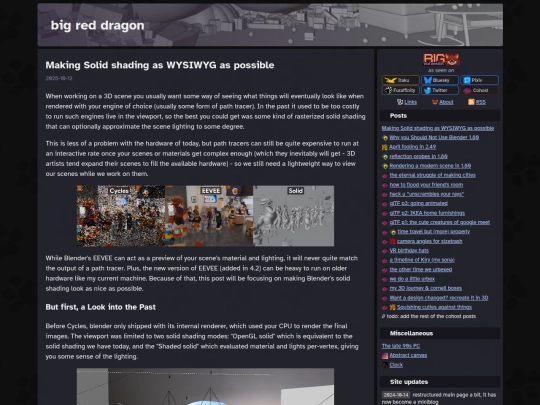The height and width of the screenshot is (405, 540).
Task: Open camera angles post link
Action: coord(429,241)
